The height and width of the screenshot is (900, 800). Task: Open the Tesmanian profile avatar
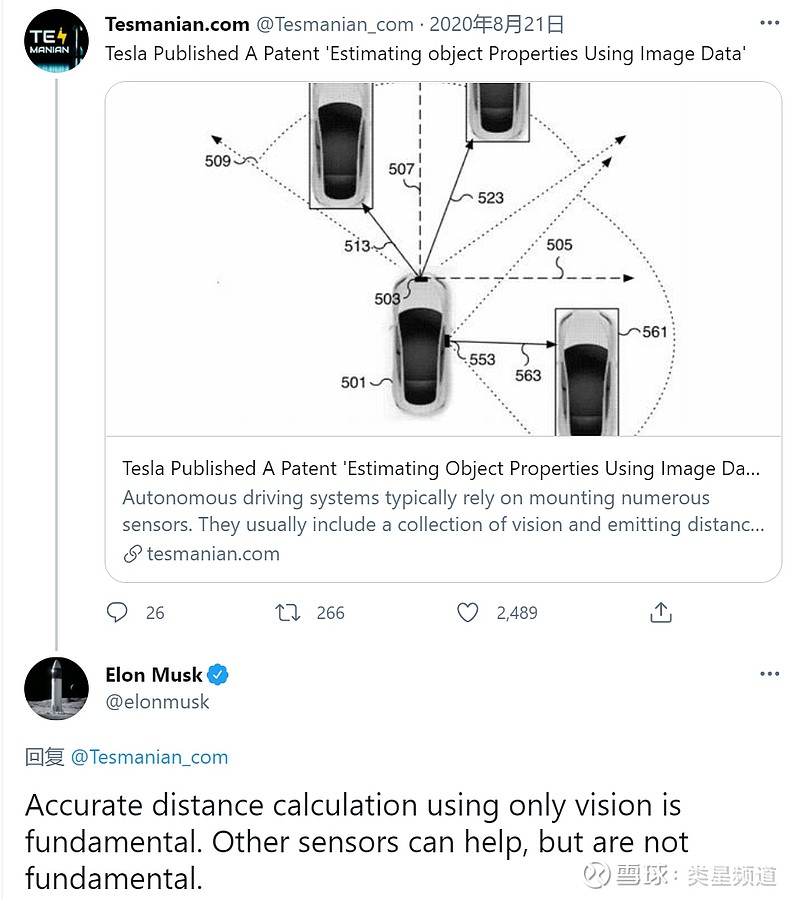tap(54, 40)
